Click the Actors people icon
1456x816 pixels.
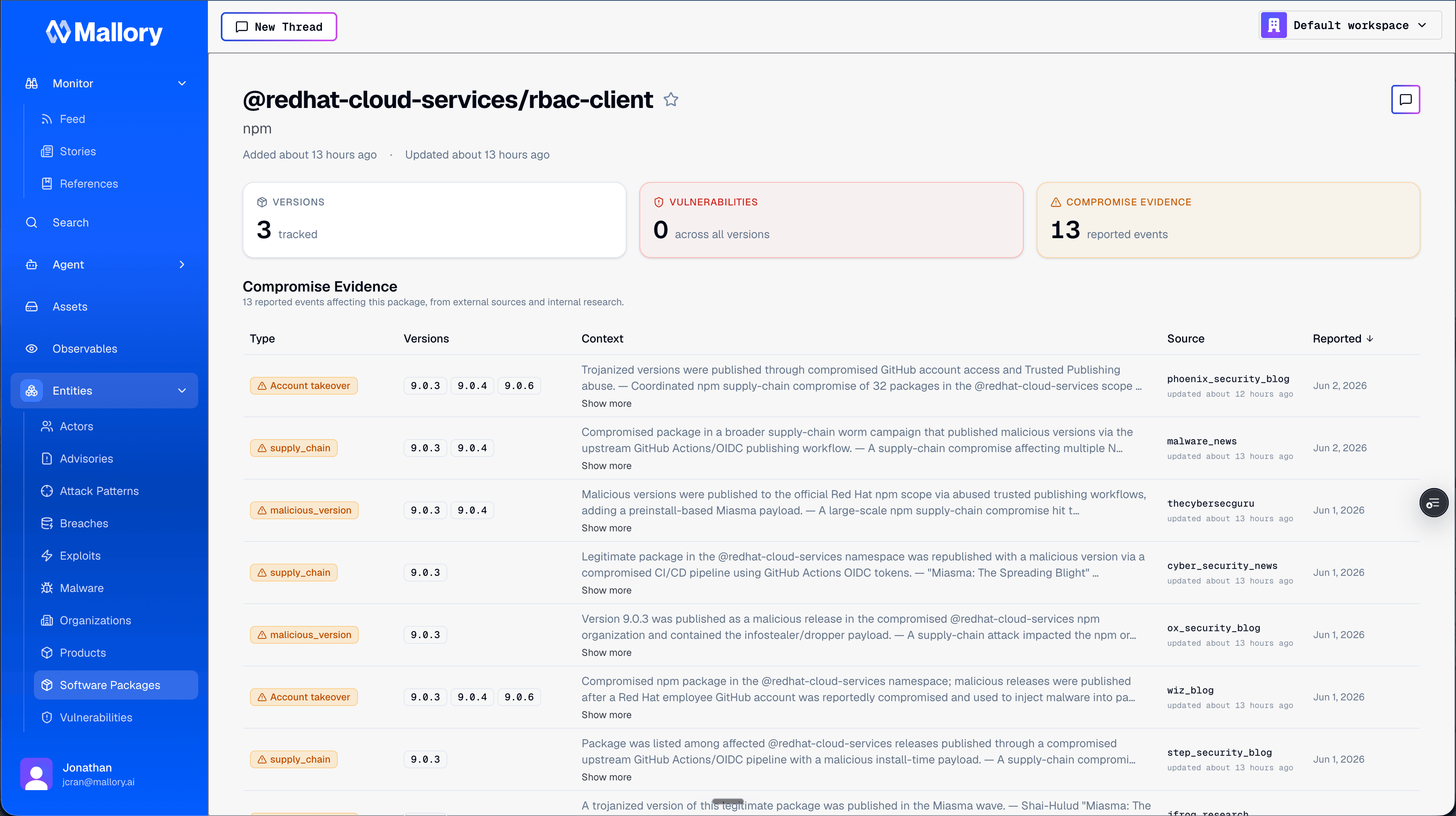click(x=47, y=427)
